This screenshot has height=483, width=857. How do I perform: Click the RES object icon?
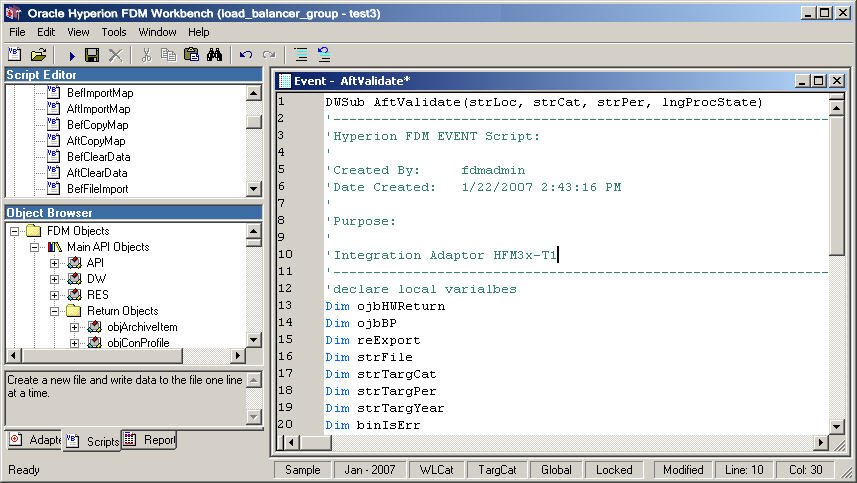[x=74, y=294]
